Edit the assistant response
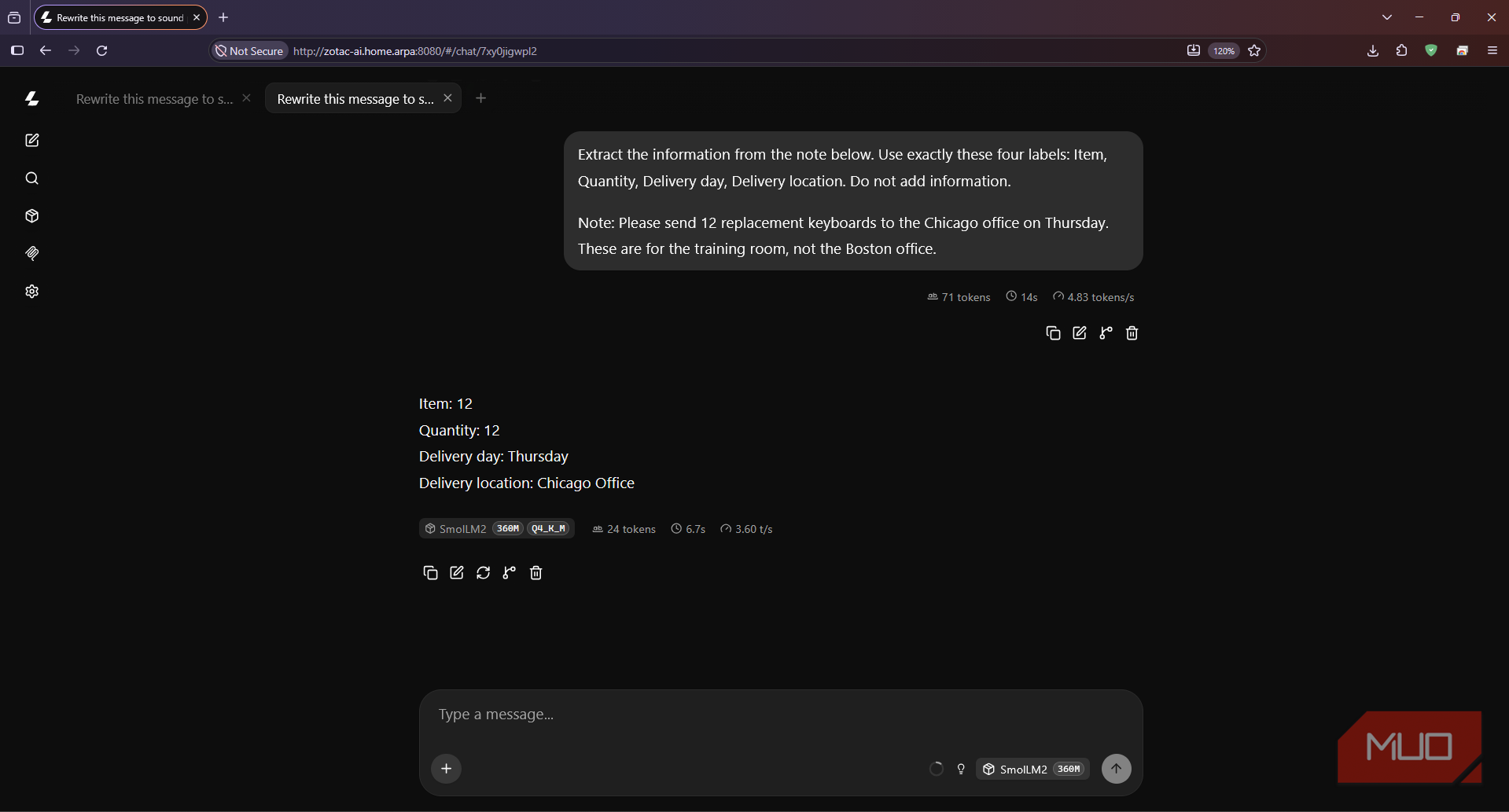Screen dimensions: 1509x812 pyautogui.click(x=457, y=573)
